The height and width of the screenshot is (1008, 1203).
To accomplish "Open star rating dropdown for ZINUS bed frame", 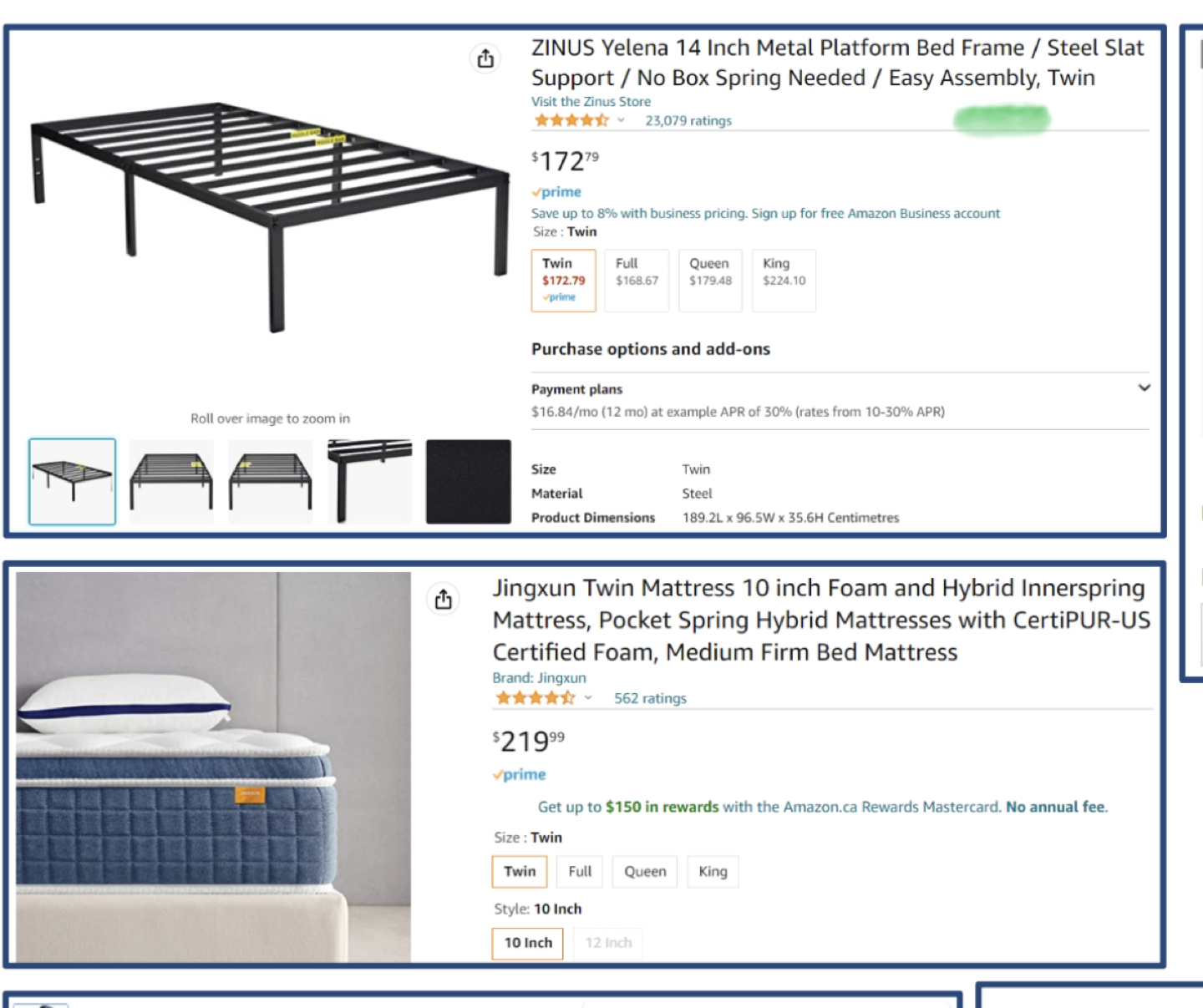I will (621, 120).
